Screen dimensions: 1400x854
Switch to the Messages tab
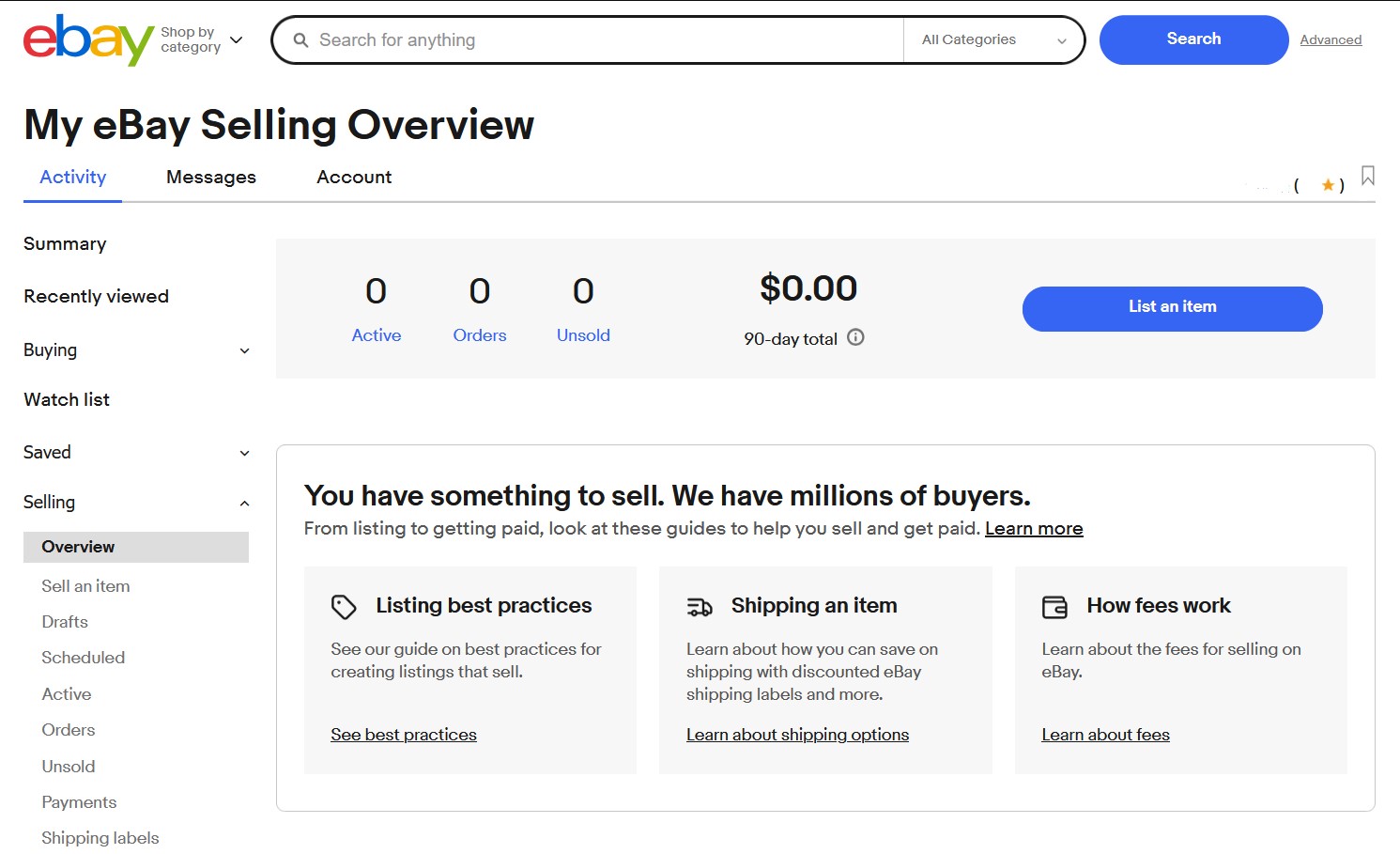pyautogui.click(x=210, y=177)
